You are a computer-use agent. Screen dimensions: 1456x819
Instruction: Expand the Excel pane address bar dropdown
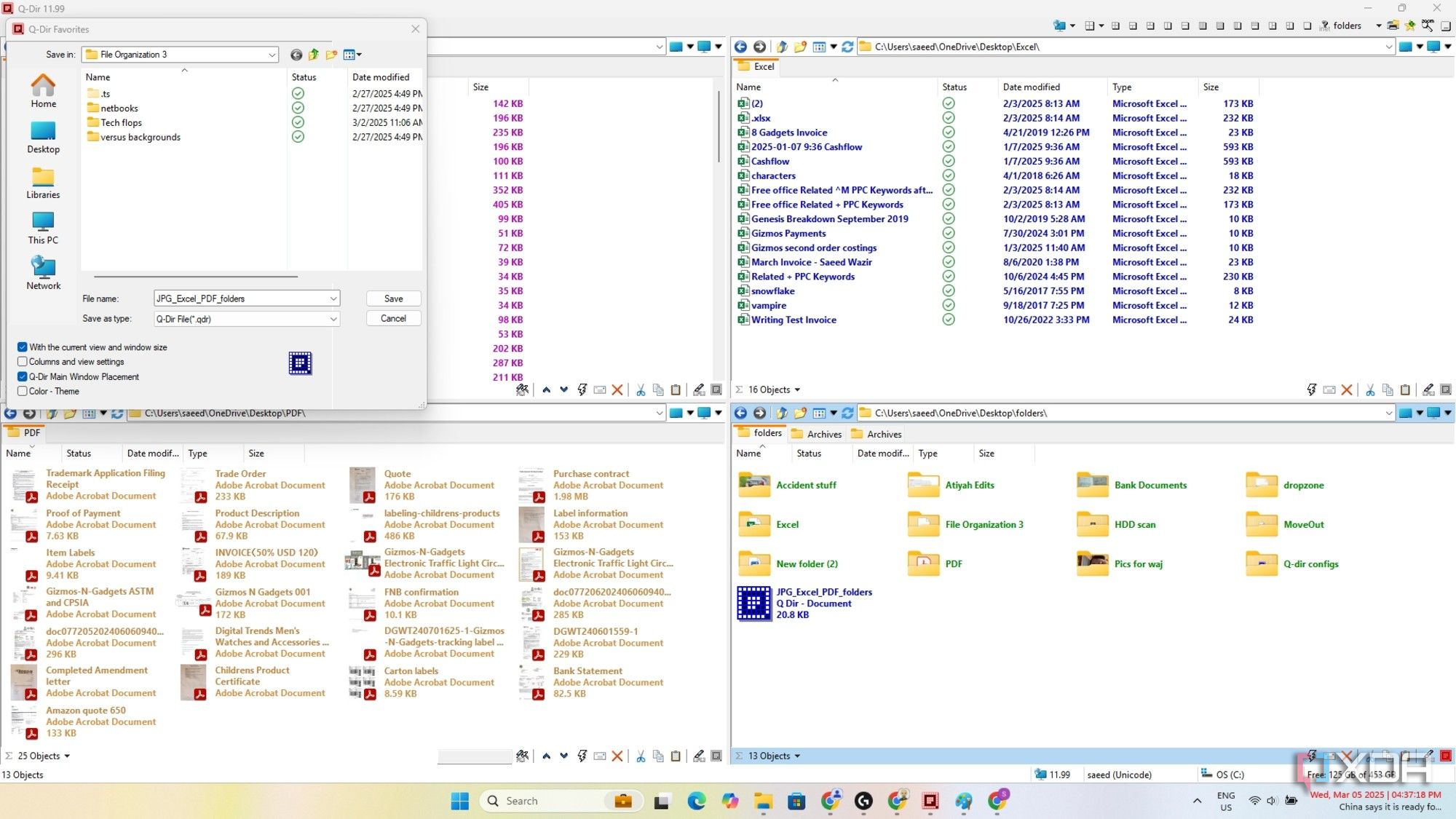[x=1388, y=47]
